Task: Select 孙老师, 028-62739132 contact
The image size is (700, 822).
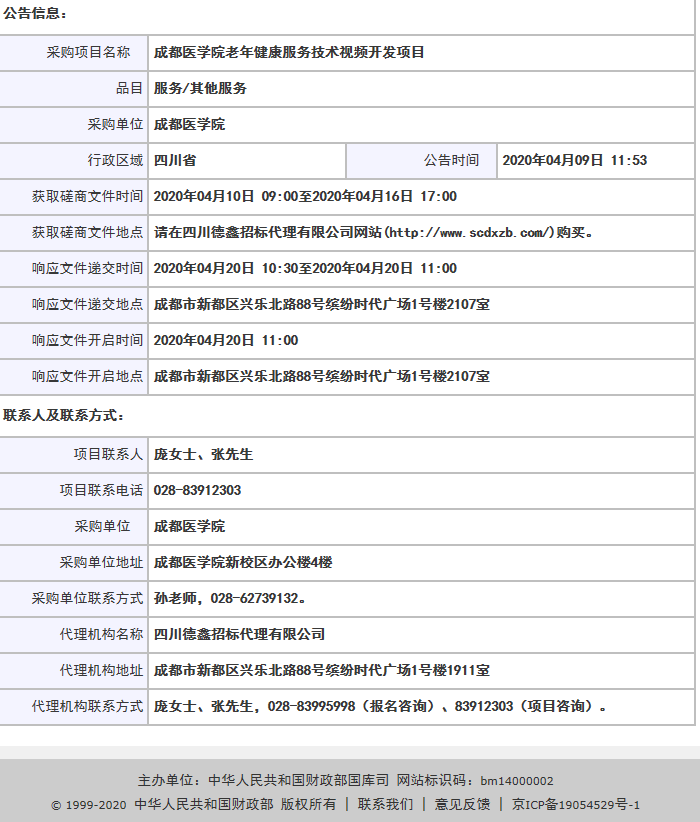Action: [229, 598]
